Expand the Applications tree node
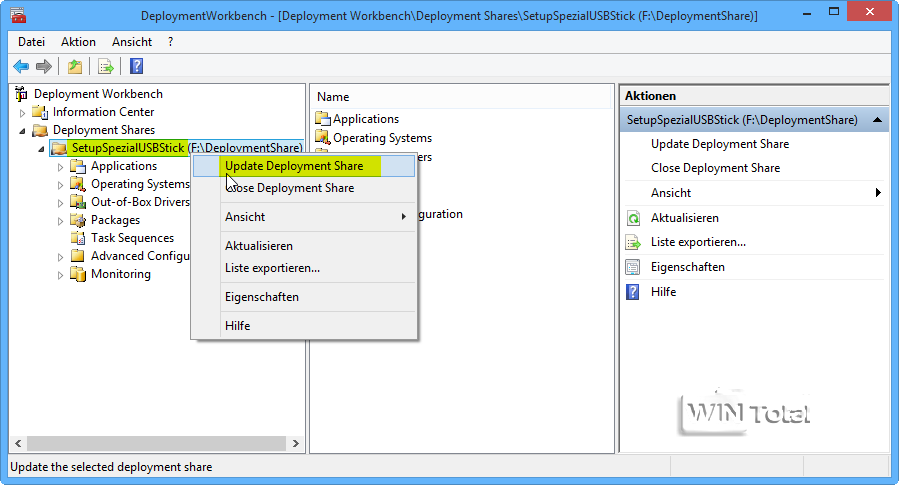 [x=60, y=167]
